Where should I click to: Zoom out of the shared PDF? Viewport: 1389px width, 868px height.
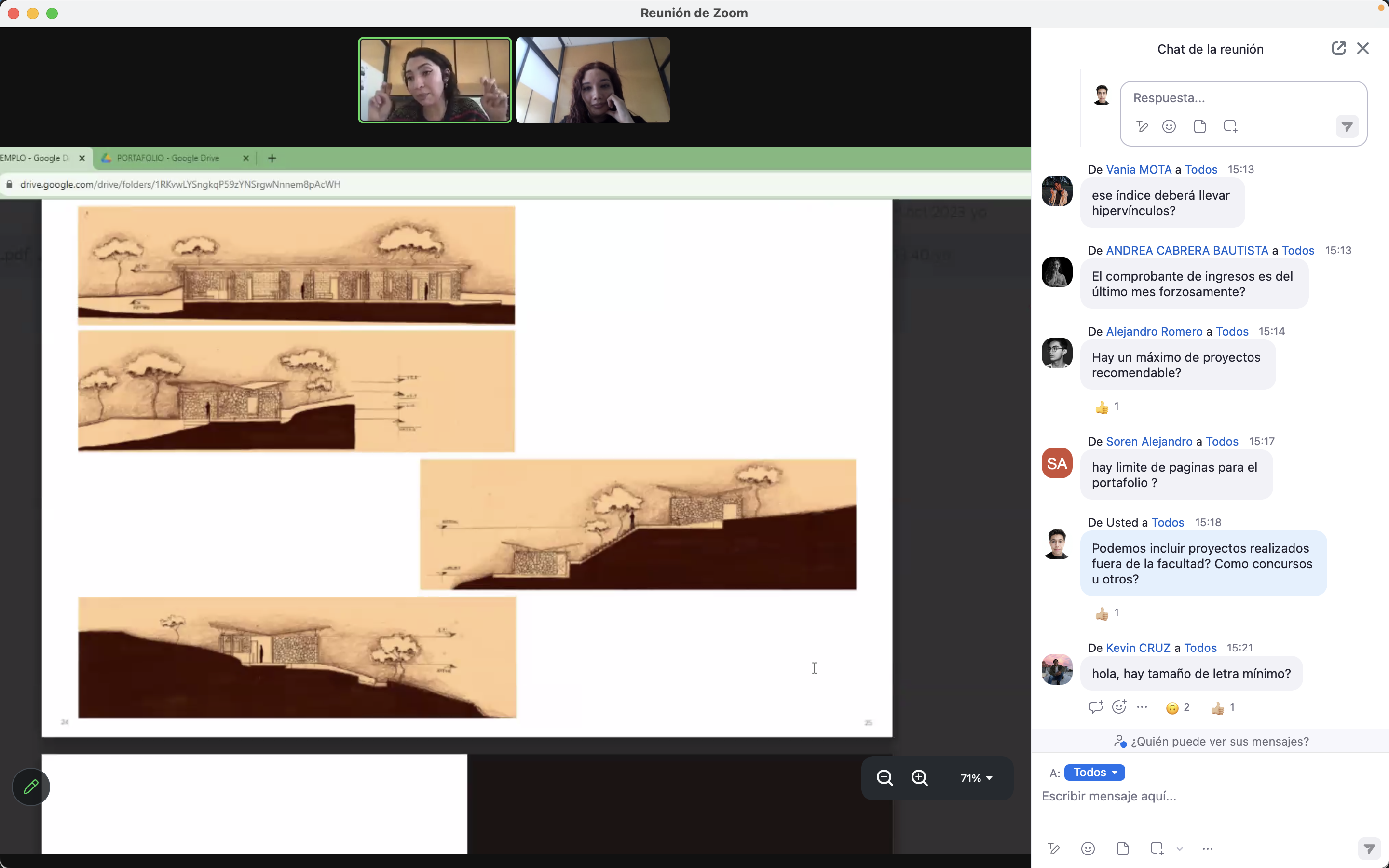tap(885, 778)
